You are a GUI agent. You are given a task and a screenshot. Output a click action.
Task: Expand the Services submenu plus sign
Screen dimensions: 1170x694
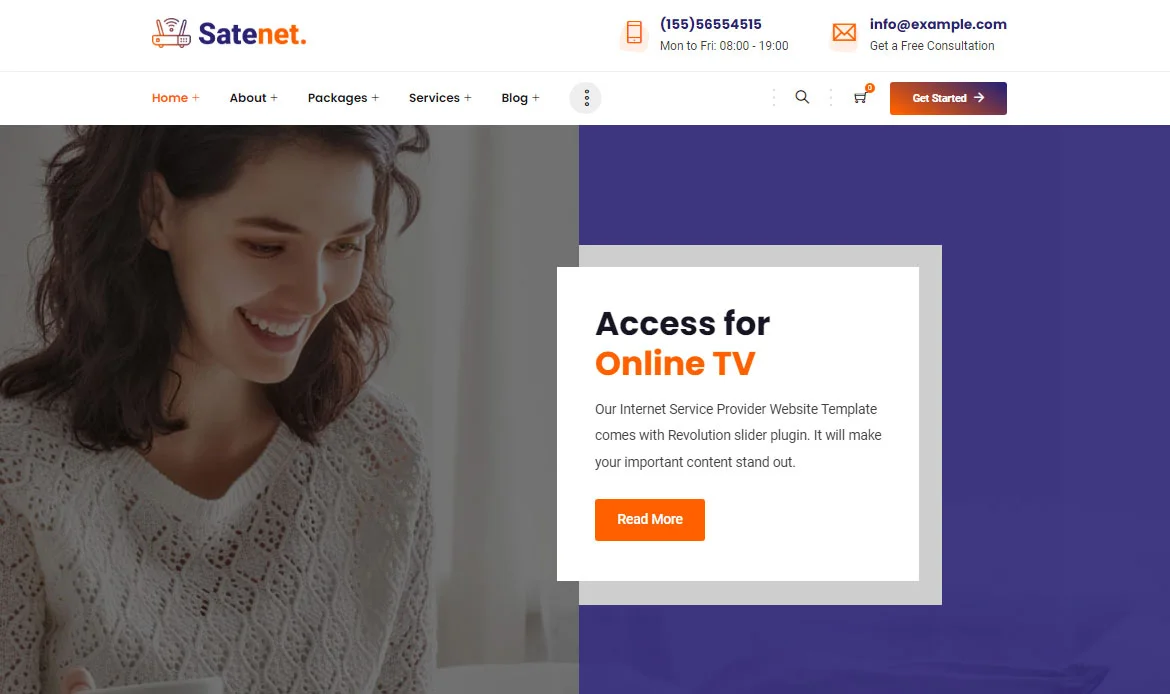[468, 98]
